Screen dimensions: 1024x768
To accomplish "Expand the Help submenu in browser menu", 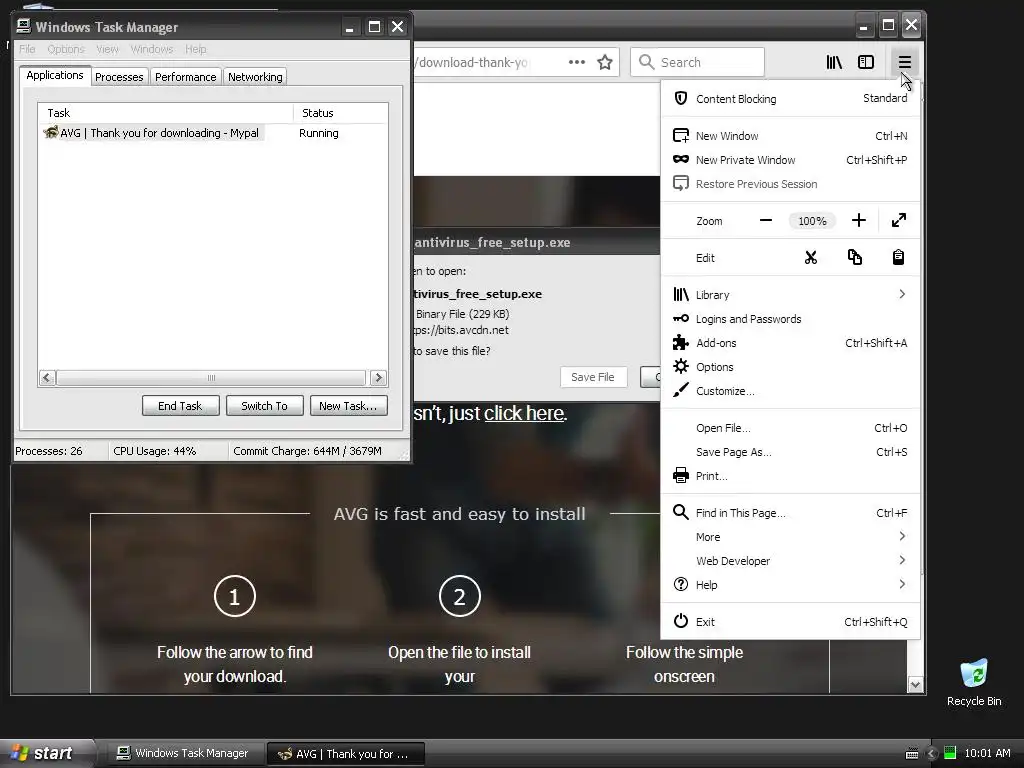I will (x=790, y=585).
